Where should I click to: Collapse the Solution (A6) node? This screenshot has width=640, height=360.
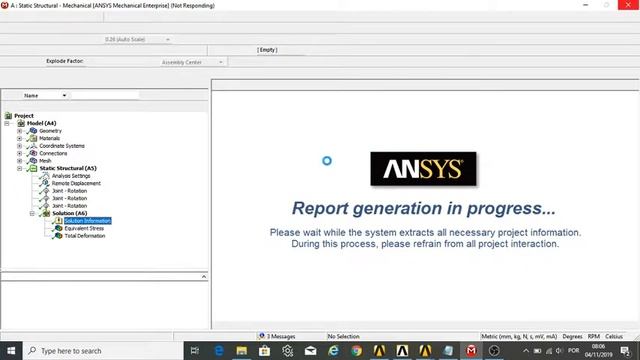pyautogui.click(x=32, y=213)
